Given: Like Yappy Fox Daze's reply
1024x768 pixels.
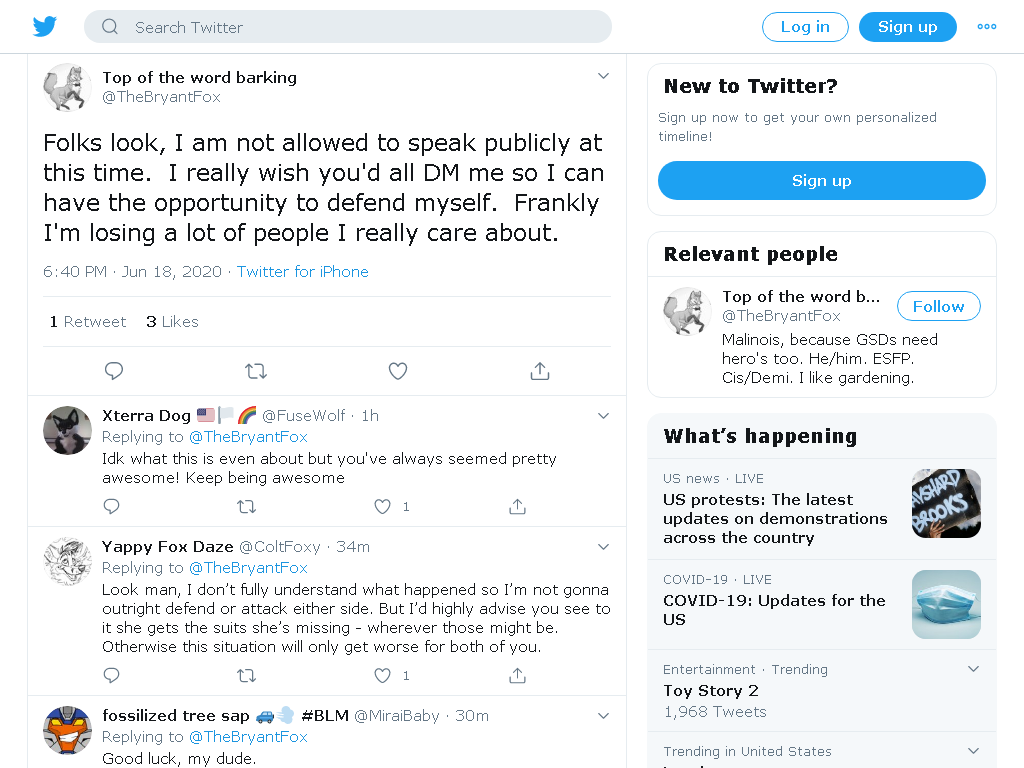Looking at the screenshot, I should (x=382, y=675).
